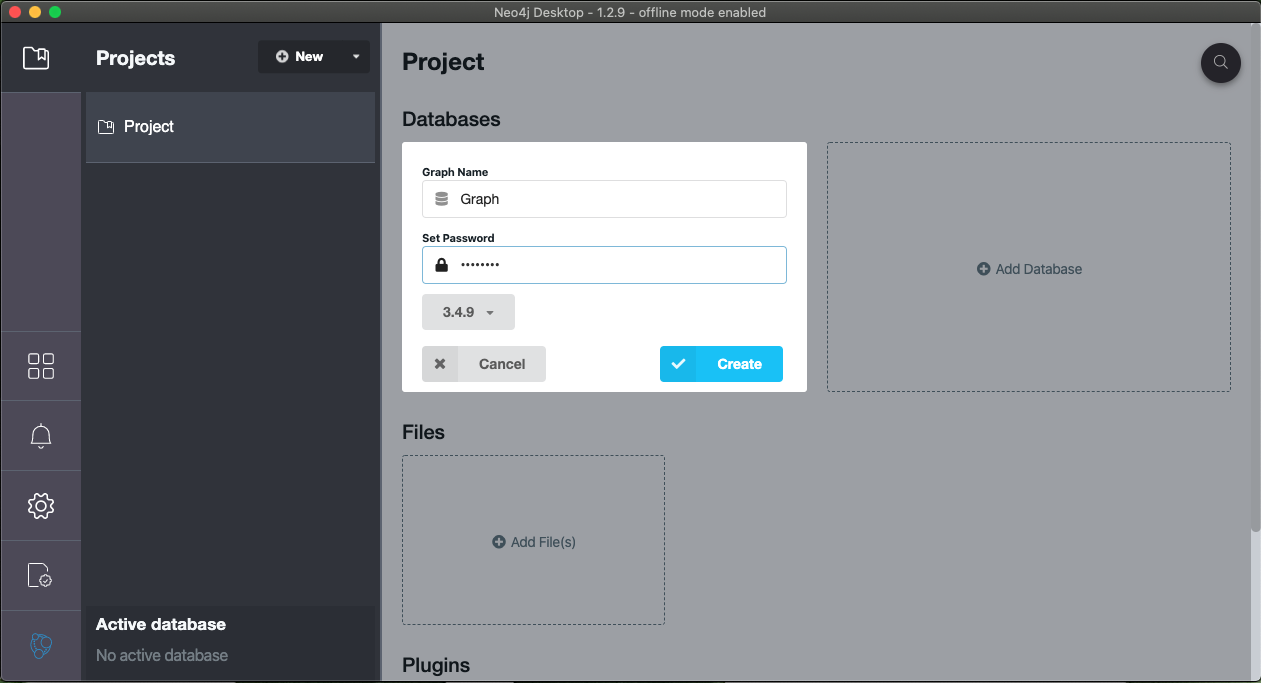Click the Files section heading
The height and width of the screenshot is (683, 1261).
click(423, 432)
